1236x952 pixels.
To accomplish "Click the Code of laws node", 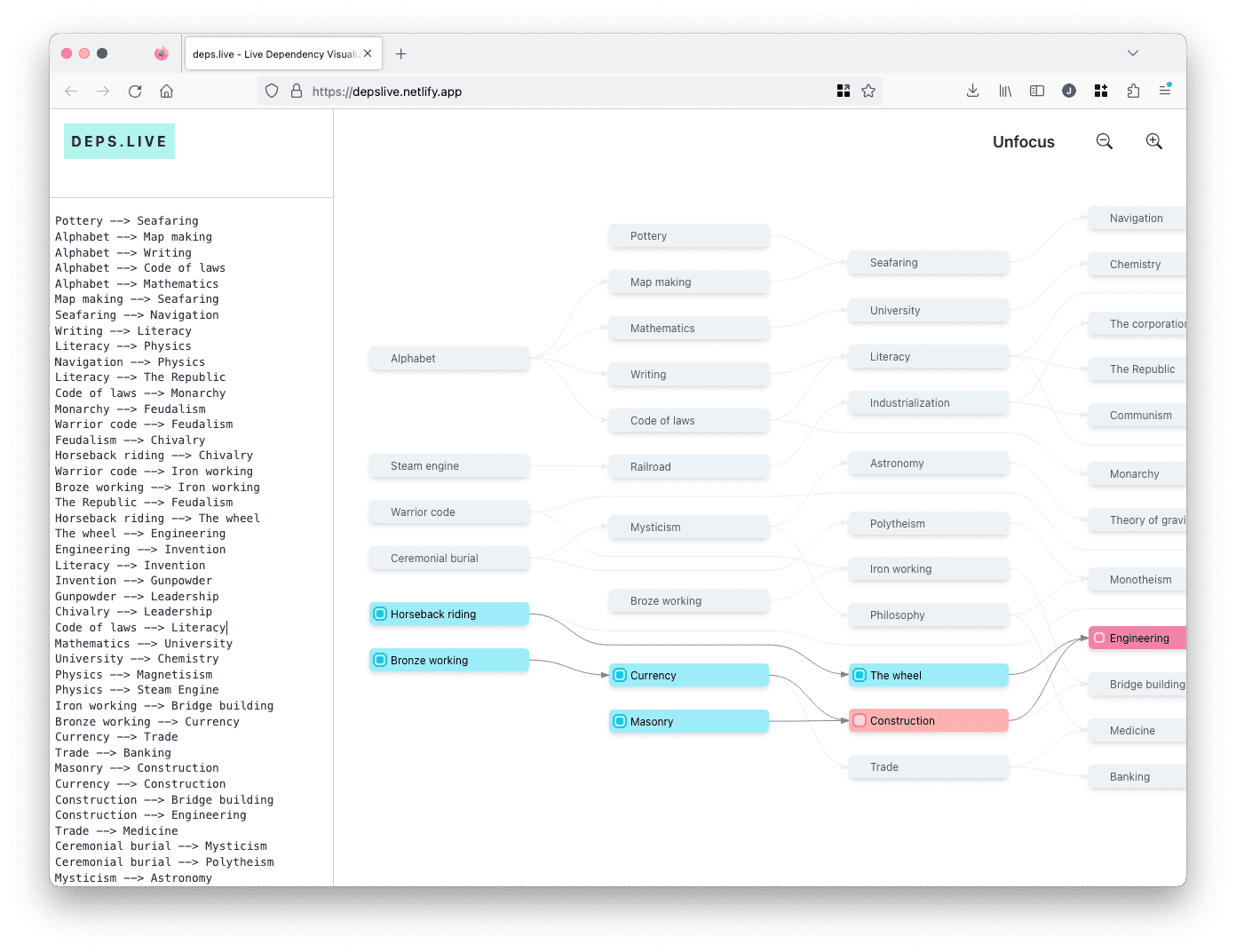I will (689, 420).
